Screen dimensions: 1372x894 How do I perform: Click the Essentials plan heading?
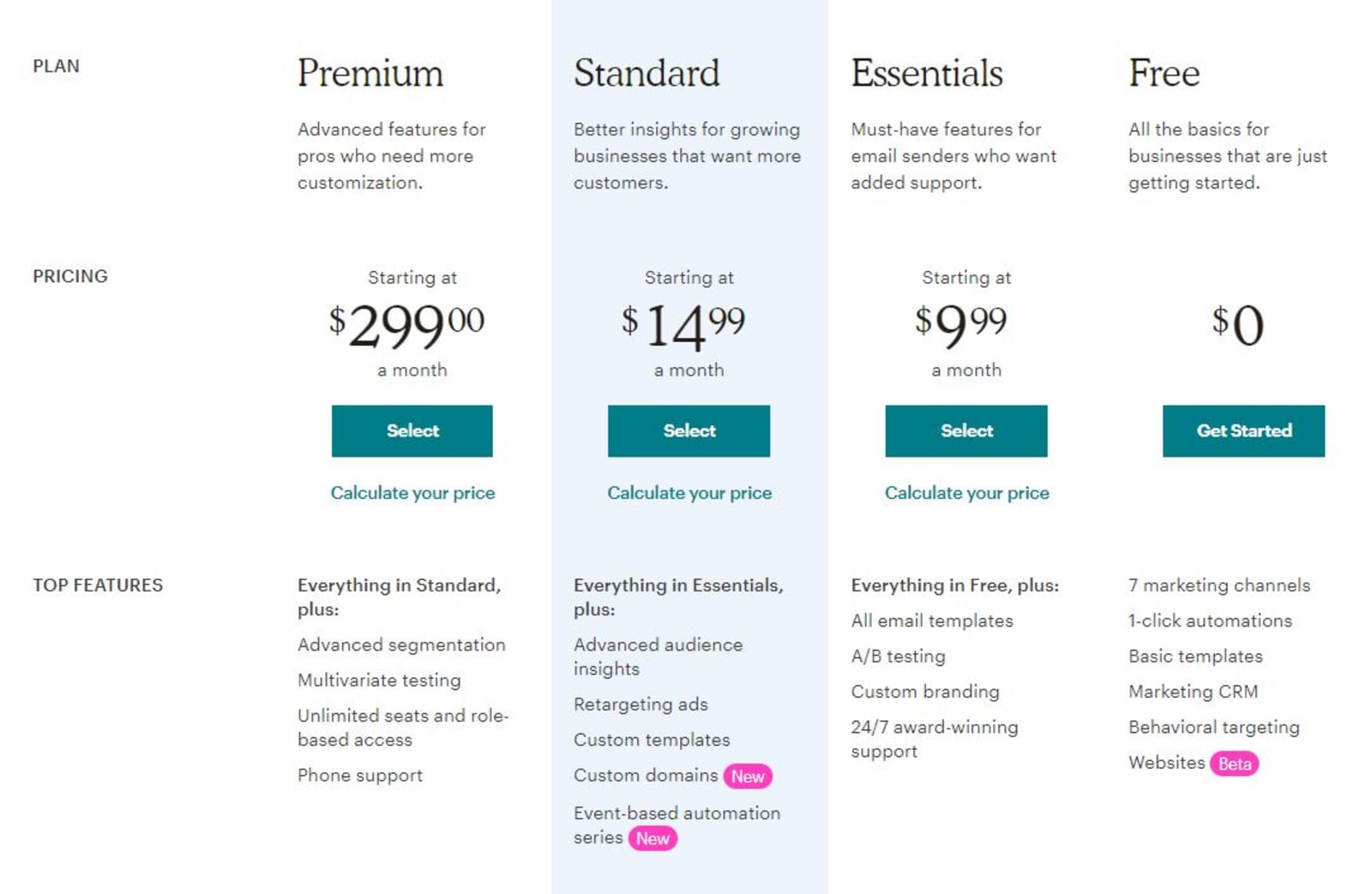click(927, 74)
